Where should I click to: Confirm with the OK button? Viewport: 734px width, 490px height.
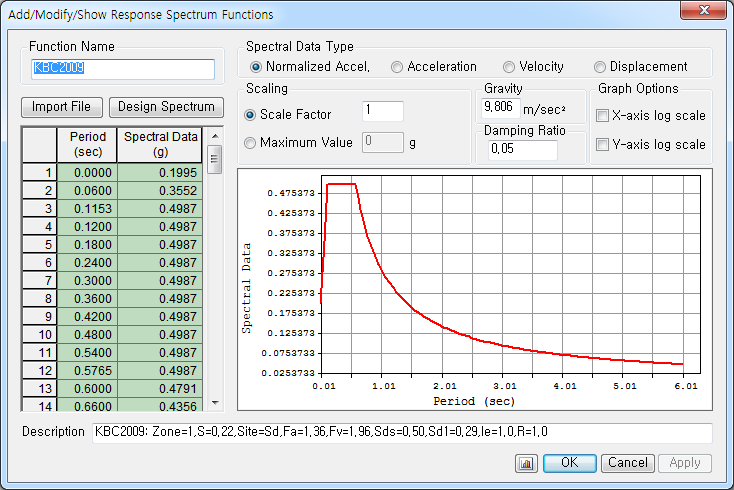click(570, 463)
